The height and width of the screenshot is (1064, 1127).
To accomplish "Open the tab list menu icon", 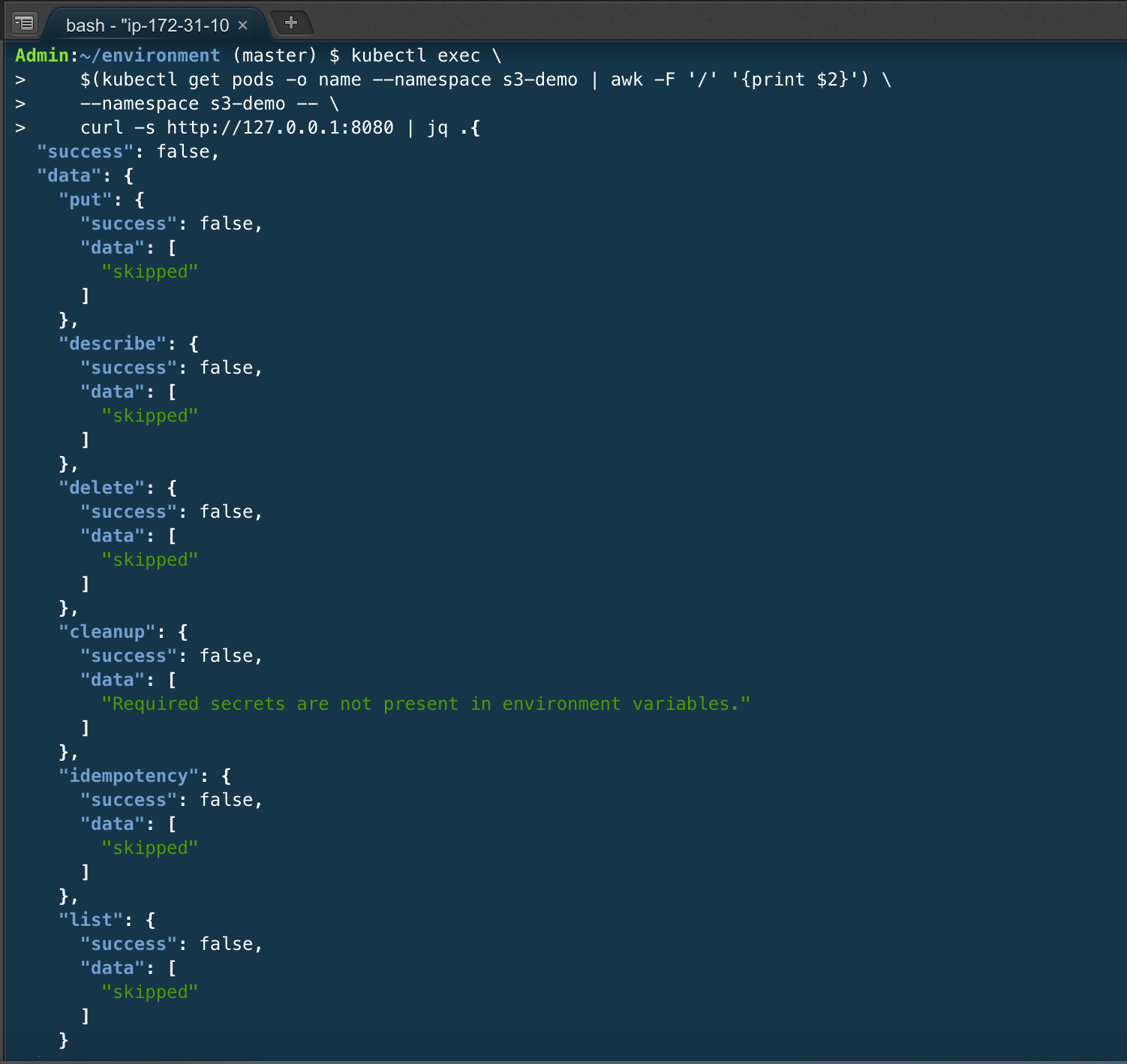I will pyautogui.click(x=23, y=23).
